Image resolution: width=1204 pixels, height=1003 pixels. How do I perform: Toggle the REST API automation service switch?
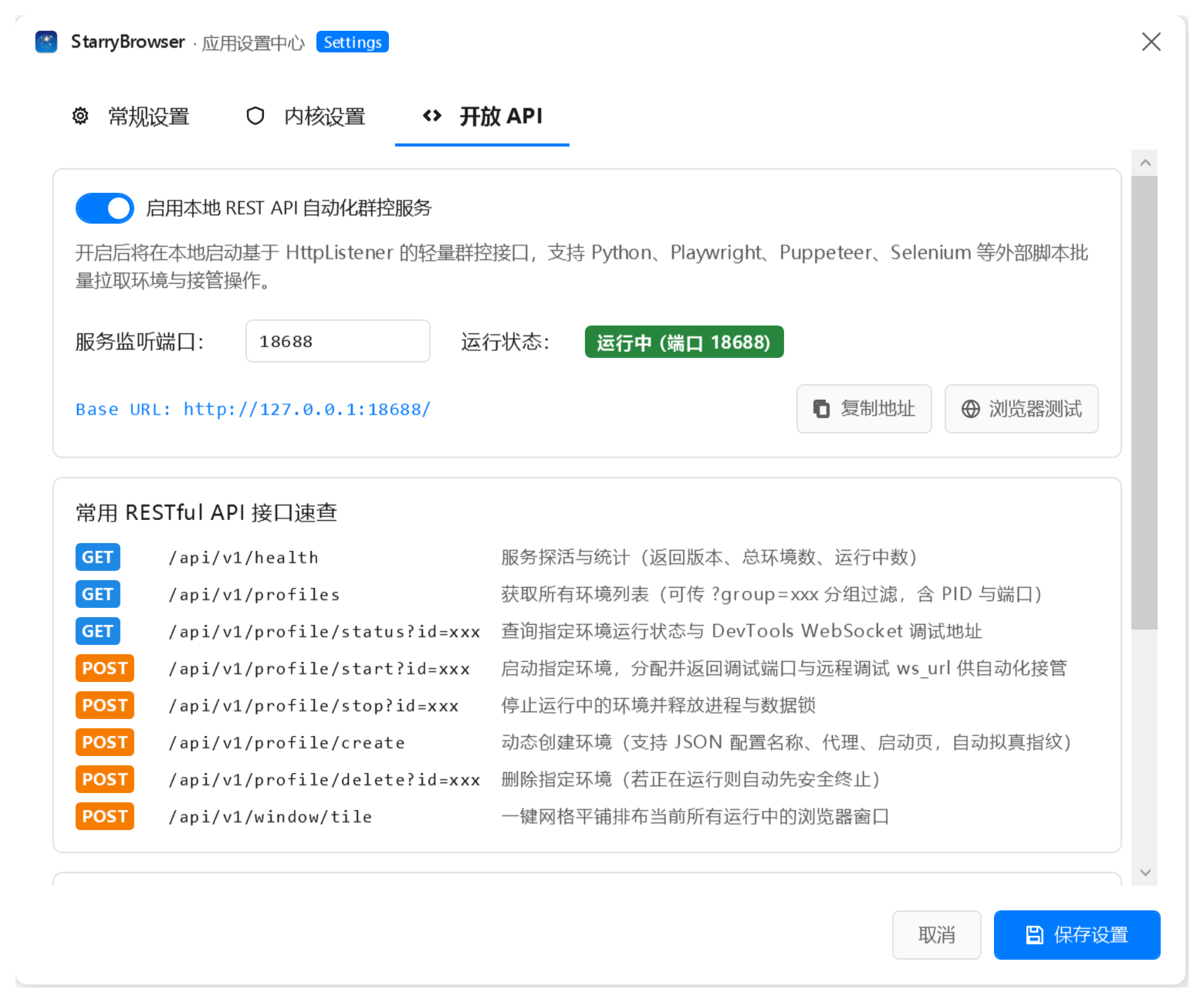coord(105,208)
